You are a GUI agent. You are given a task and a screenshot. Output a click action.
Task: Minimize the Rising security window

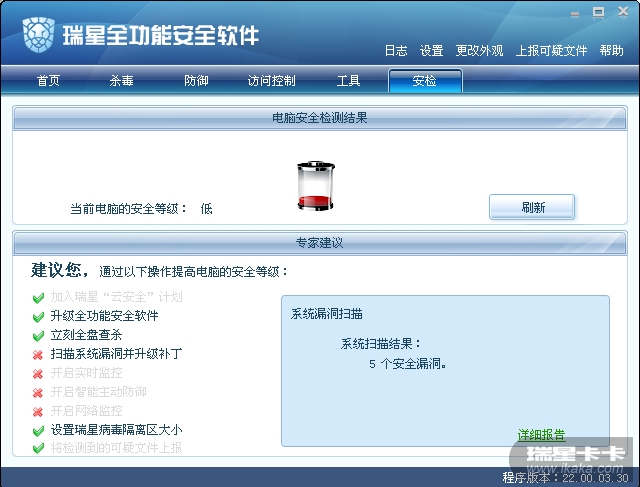575,14
